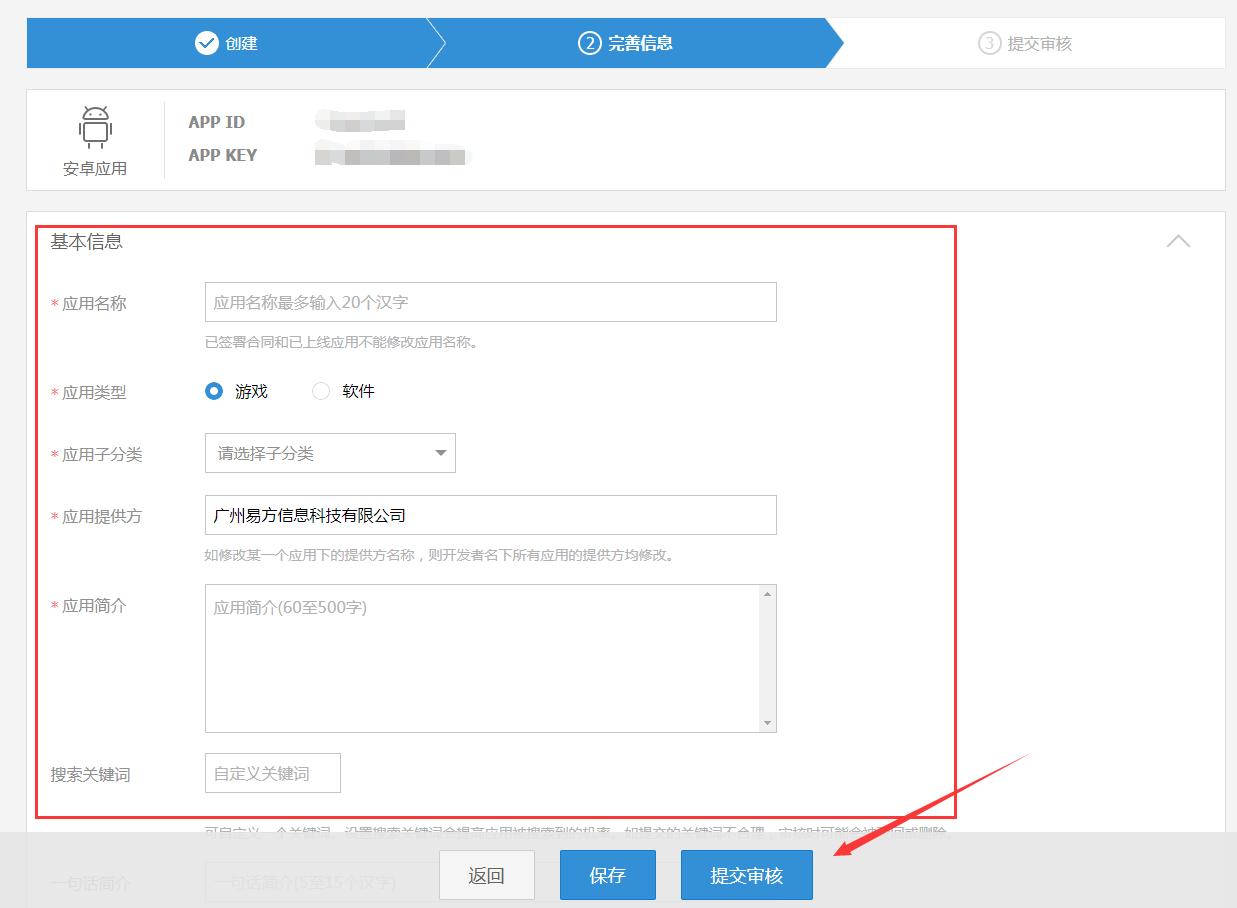Open the 请选择子分类 dropdown
Screen dimensions: 1237x908
pyautogui.click(x=330, y=453)
